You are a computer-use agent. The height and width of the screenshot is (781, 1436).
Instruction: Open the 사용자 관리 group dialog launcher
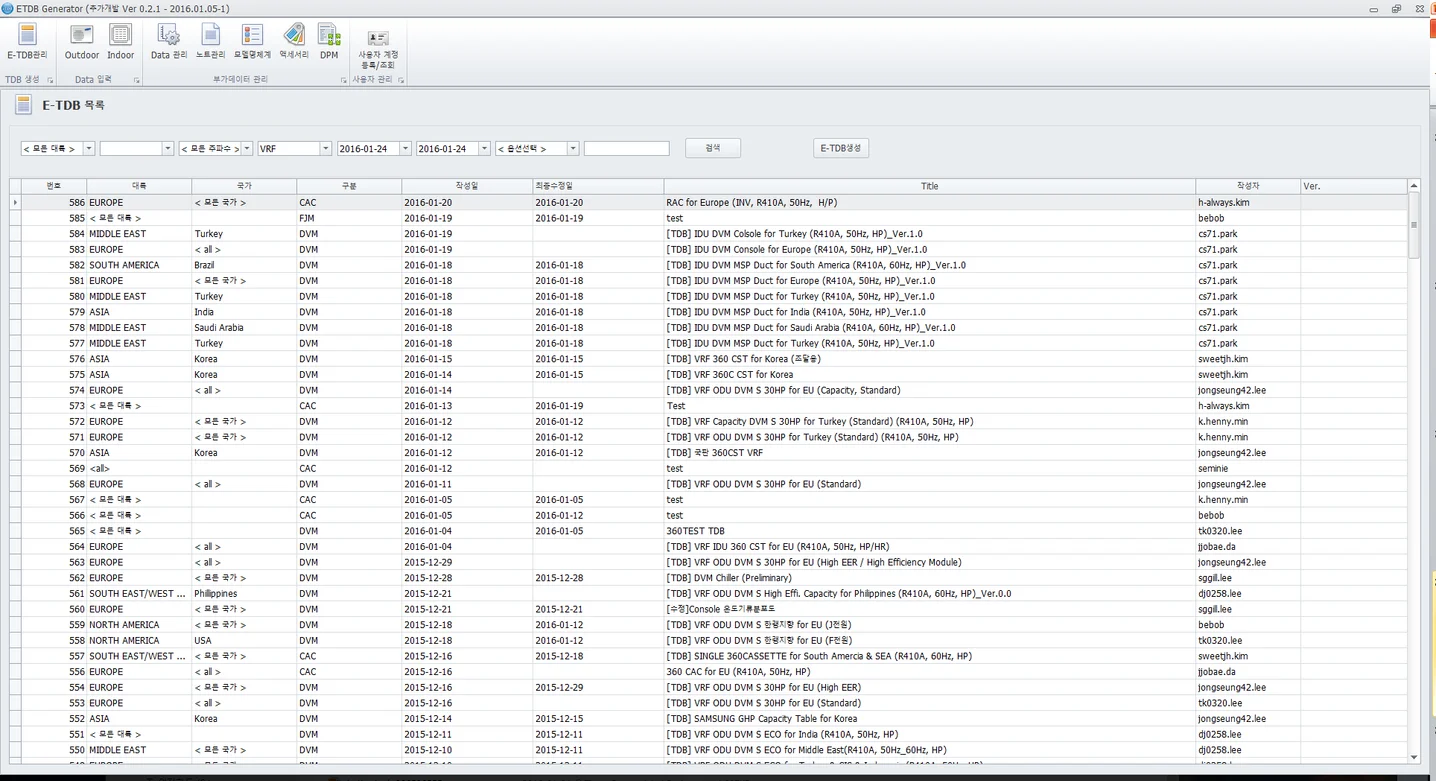(401, 80)
